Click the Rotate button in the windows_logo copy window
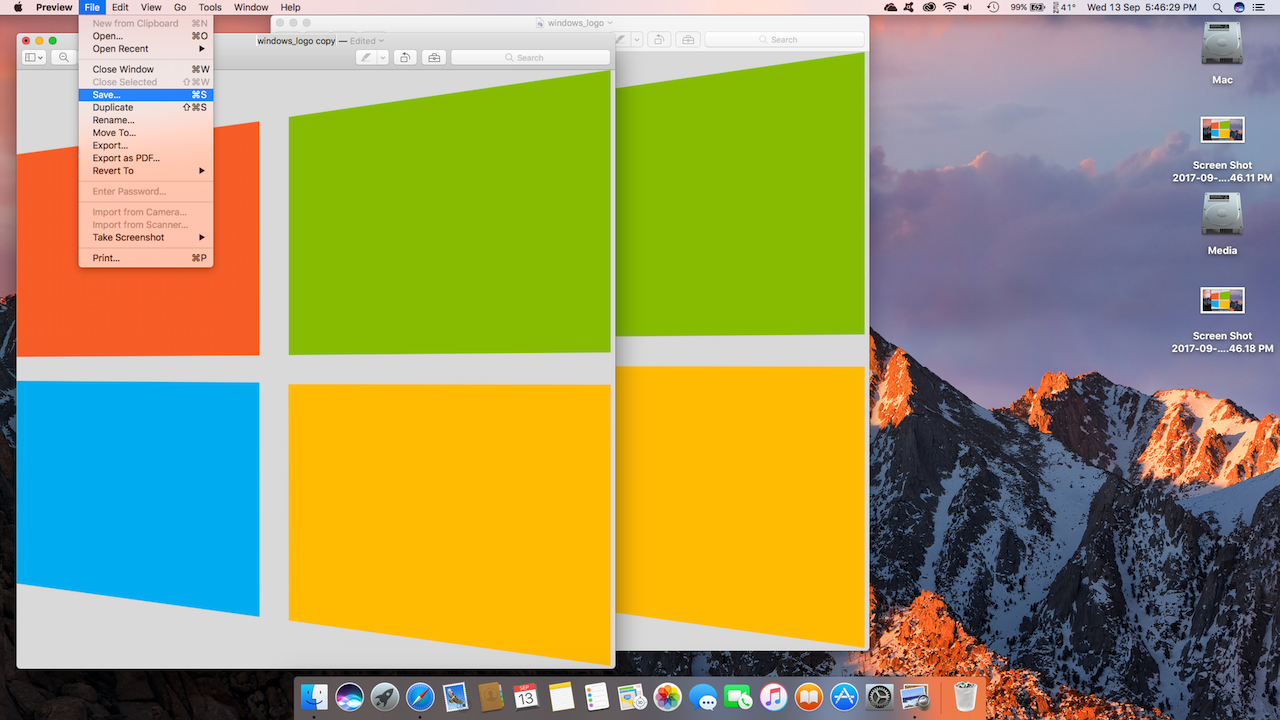The image size is (1280, 720). [x=405, y=57]
